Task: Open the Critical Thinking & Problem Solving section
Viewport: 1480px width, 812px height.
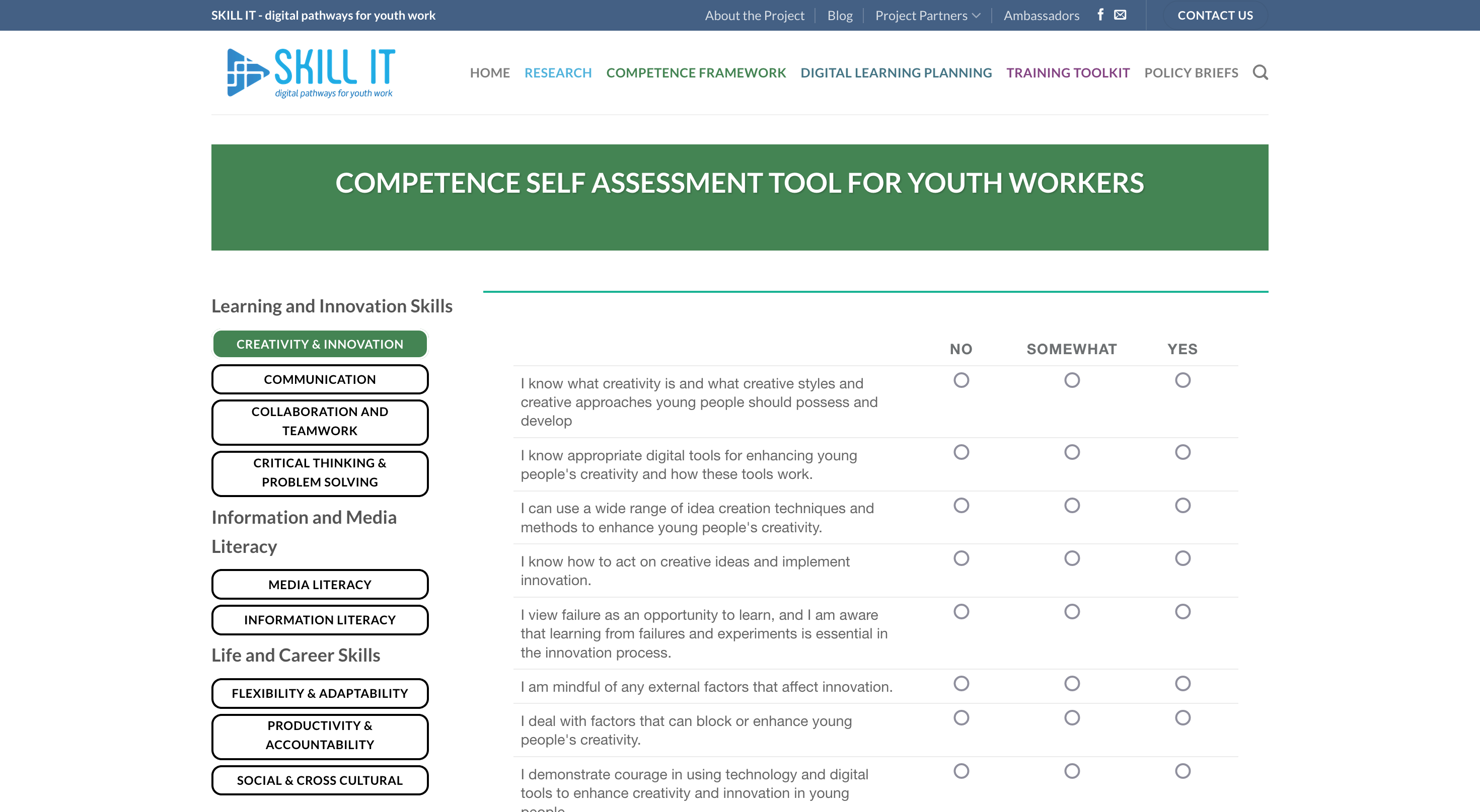Action: pos(320,472)
